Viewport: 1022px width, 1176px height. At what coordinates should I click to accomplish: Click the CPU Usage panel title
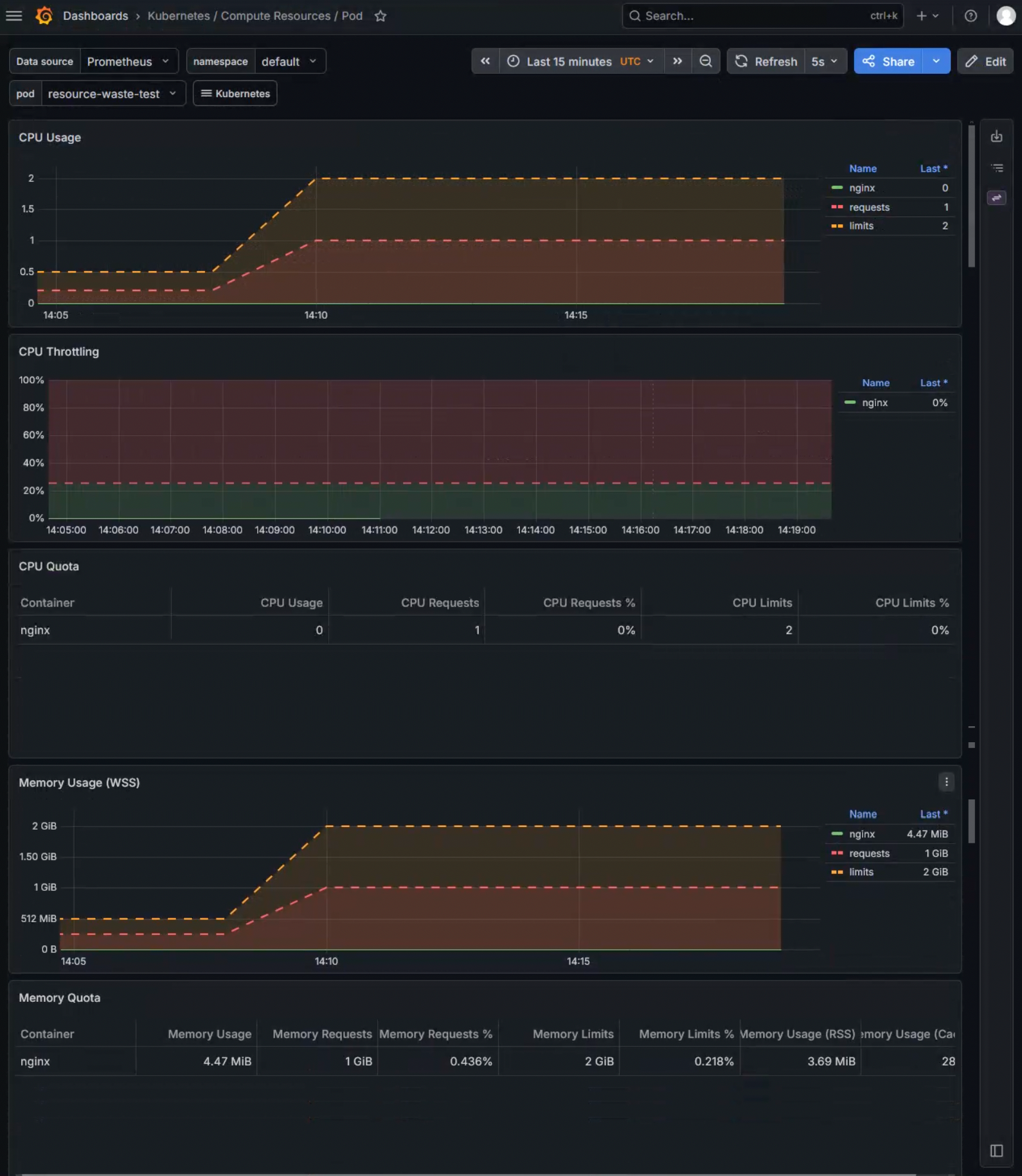49,138
